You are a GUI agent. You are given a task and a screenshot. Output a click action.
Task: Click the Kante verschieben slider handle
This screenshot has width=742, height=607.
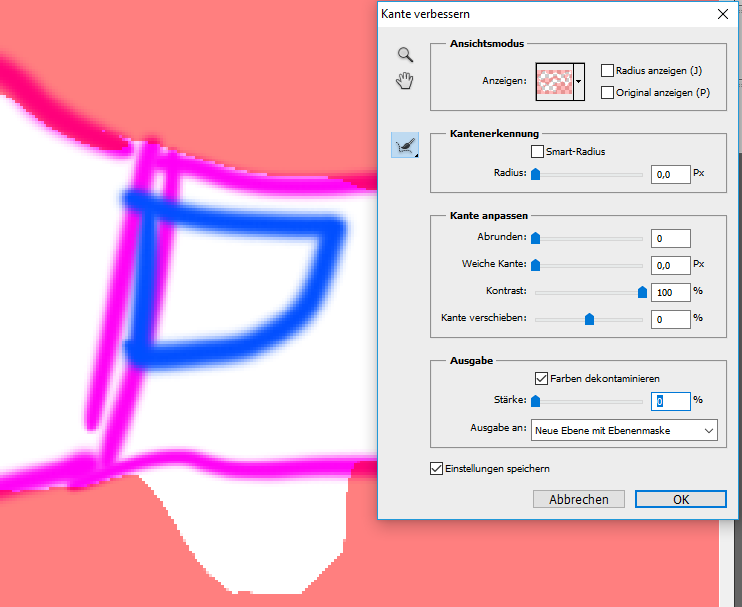pyautogui.click(x=589, y=319)
